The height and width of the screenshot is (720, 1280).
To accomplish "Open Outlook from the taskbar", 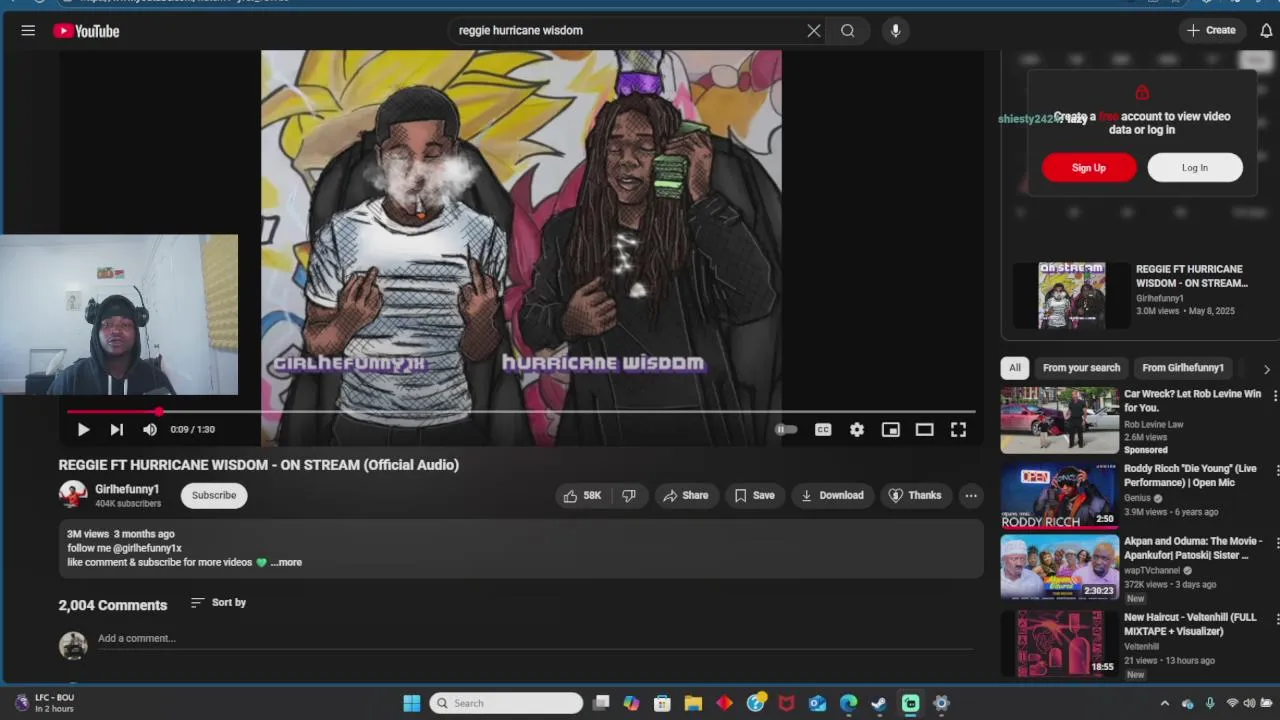I will coord(817,703).
